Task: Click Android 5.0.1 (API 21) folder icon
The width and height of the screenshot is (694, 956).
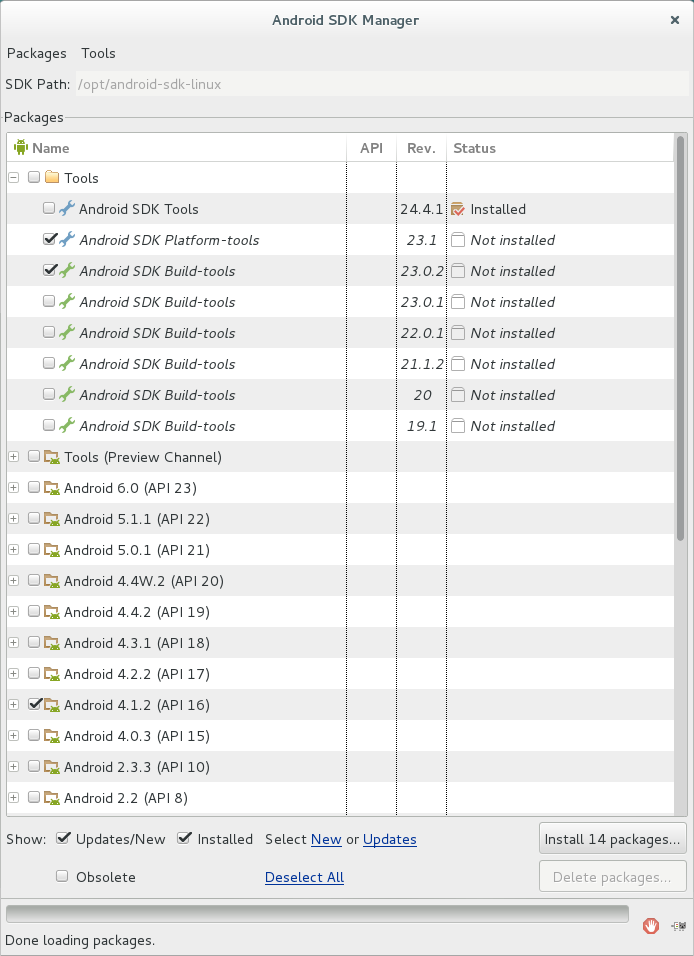Action: click(52, 550)
